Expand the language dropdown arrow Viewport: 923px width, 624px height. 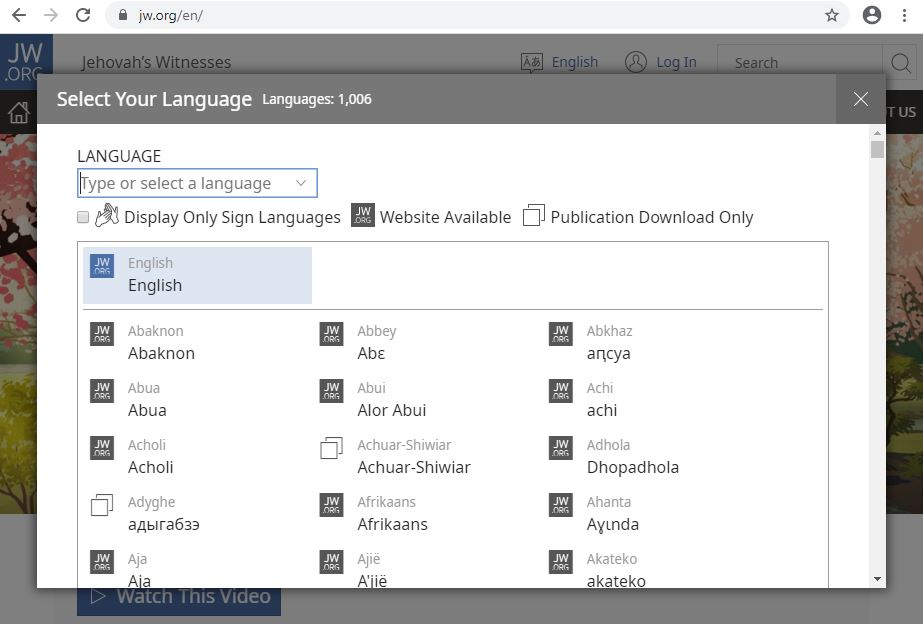[300, 183]
